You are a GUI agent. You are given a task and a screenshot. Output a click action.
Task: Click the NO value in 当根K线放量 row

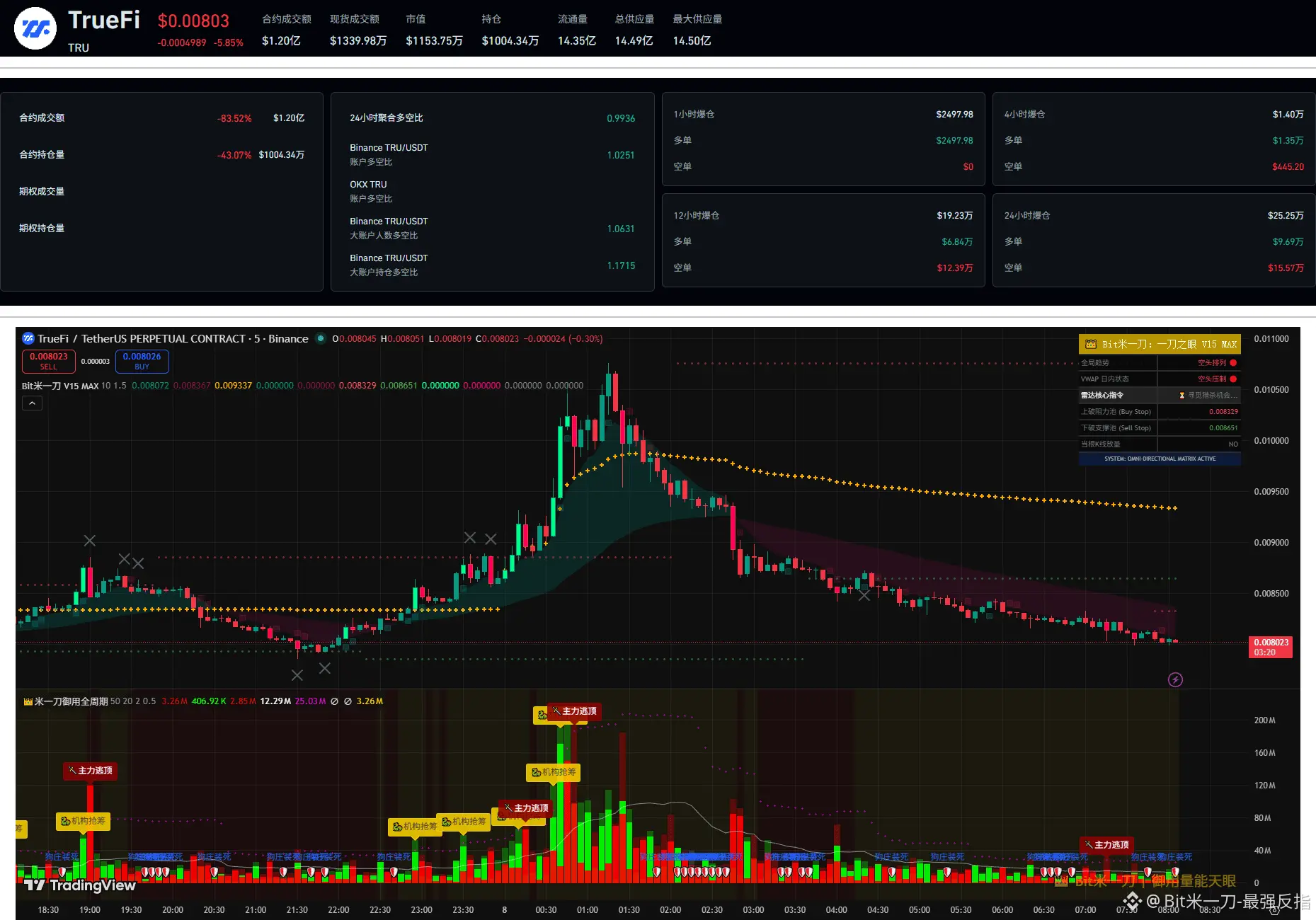[1233, 444]
